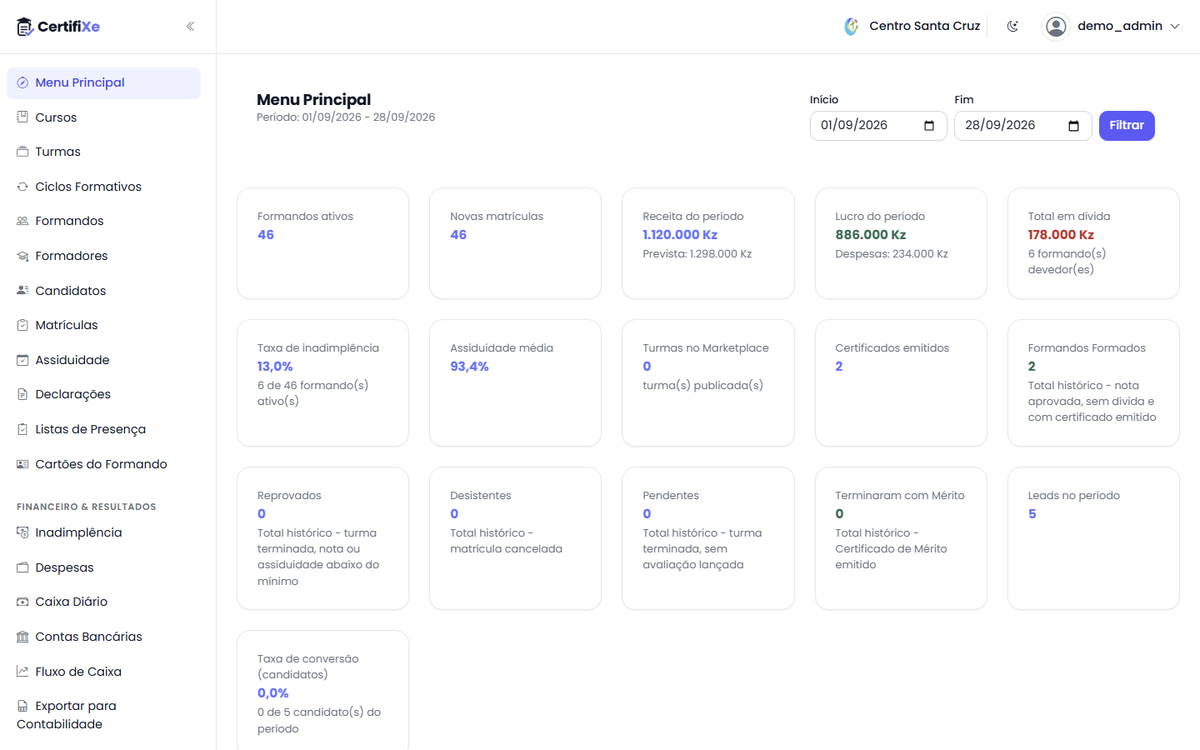The width and height of the screenshot is (1200, 750).
Task: Click the demo_admin avatar icon
Action: pos(1056,27)
